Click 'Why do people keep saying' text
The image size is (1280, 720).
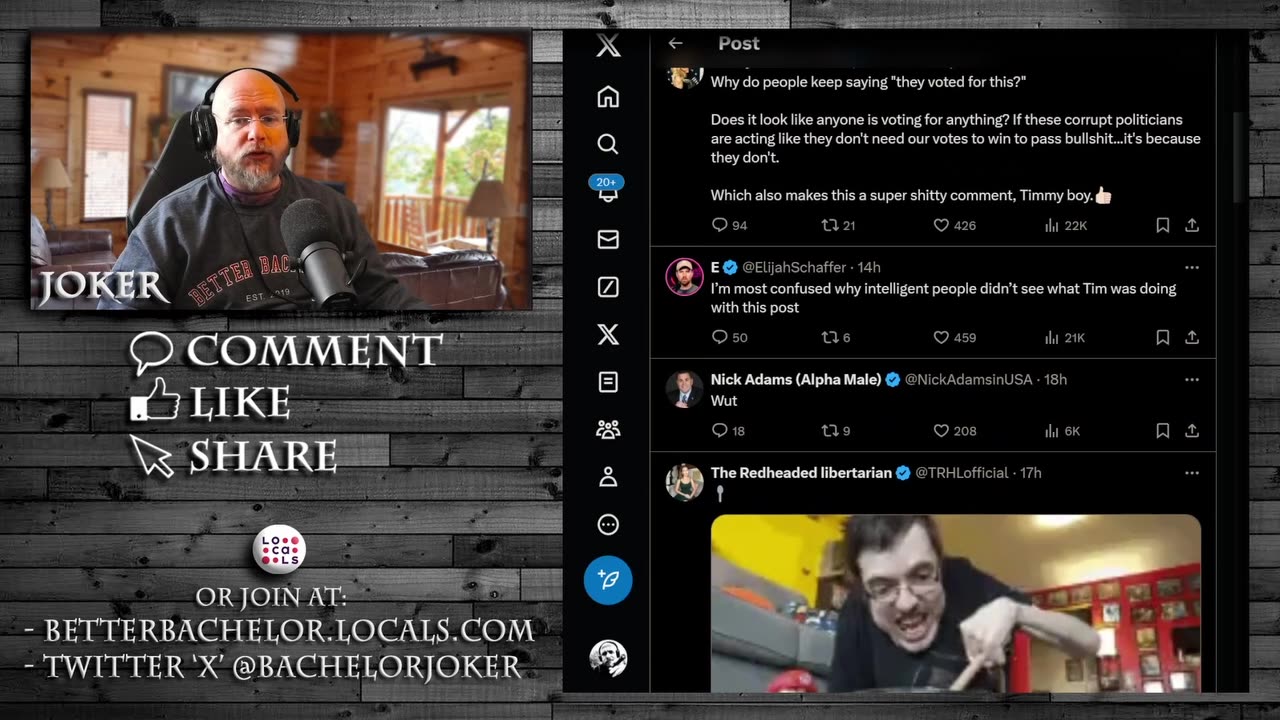click(x=796, y=82)
